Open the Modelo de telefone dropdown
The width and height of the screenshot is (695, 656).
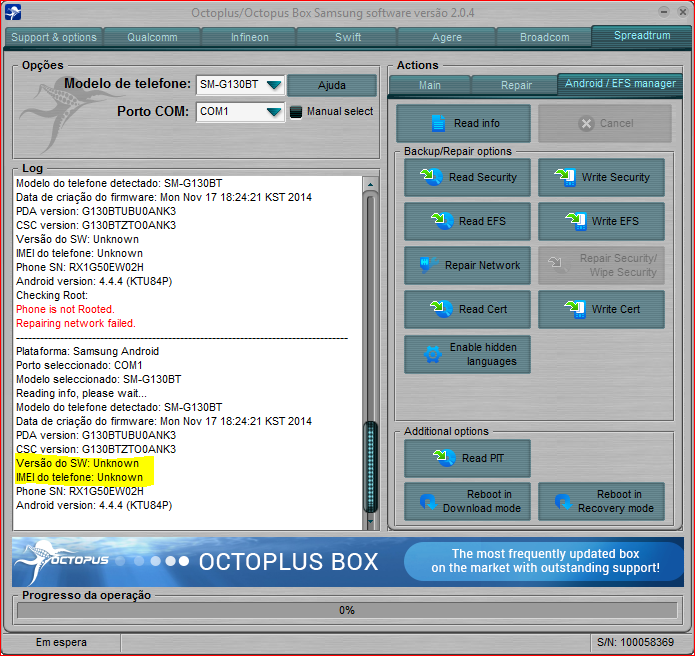241,85
